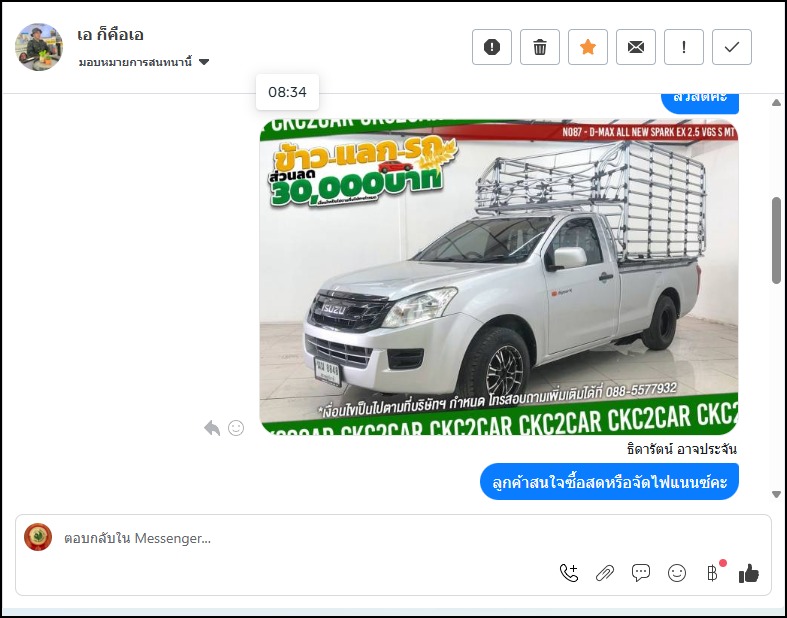This screenshot has width=787, height=618.
Task: Select message ลูกค้าสนใจซื้อสดหรือจัดไฟแนนซ์คะ
Action: (x=609, y=482)
